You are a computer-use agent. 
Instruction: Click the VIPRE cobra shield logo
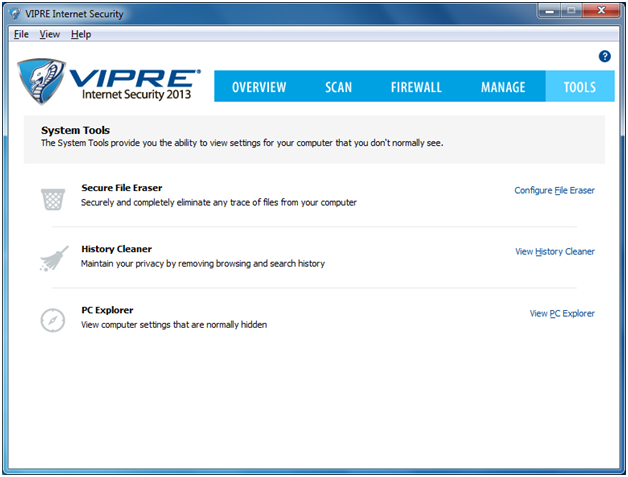(40, 81)
